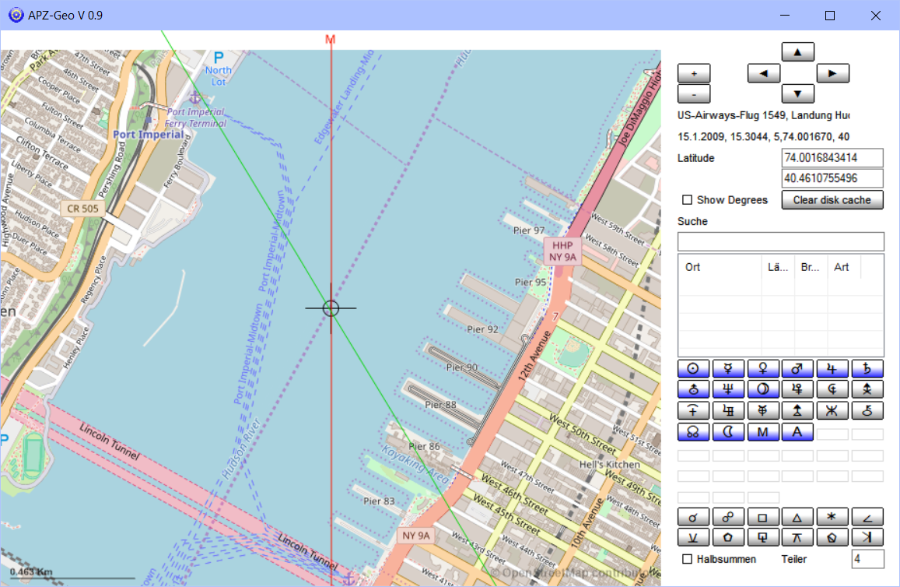Enable the Cupido symbol button
This screenshot has width=900, height=587.
(x=797, y=390)
